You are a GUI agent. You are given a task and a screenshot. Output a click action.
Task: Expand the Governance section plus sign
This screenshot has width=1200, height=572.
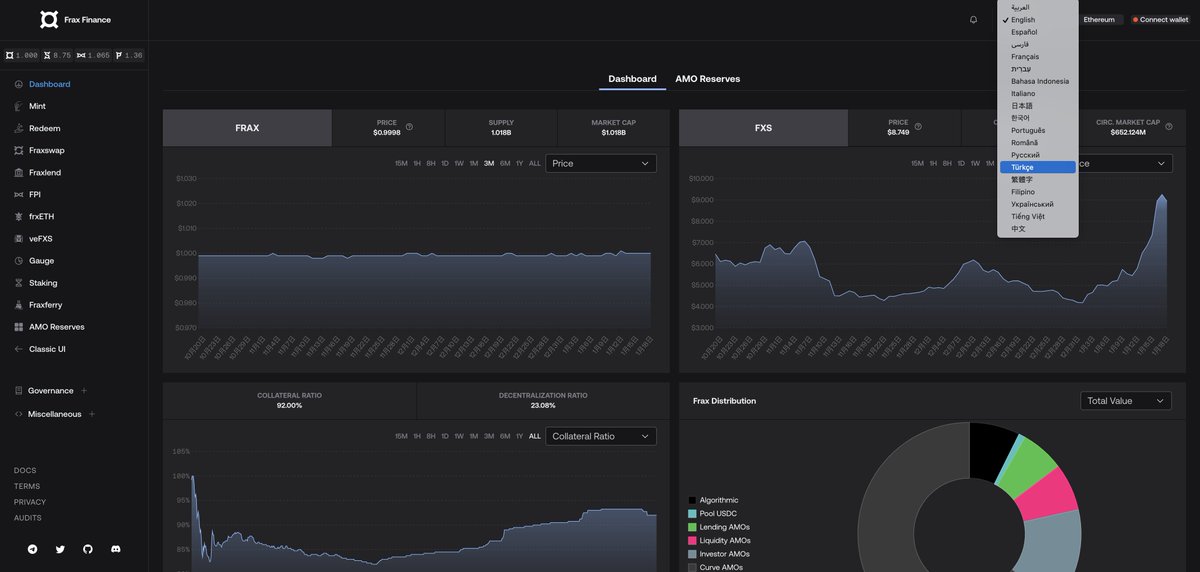(x=84, y=391)
